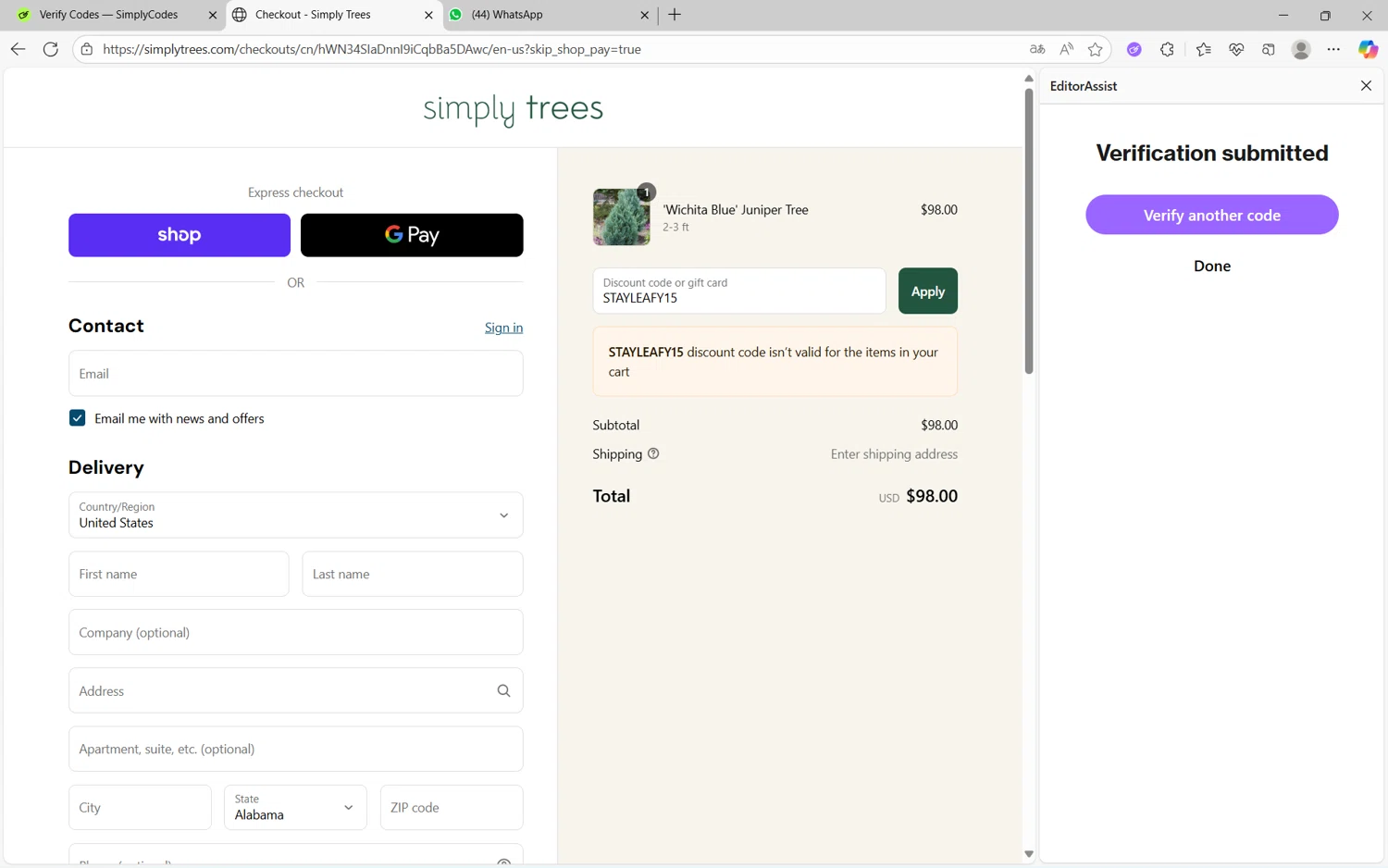The height and width of the screenshot is (868, 1388).
Task: Click the Enter shipping address text
Action: [894, 454]
